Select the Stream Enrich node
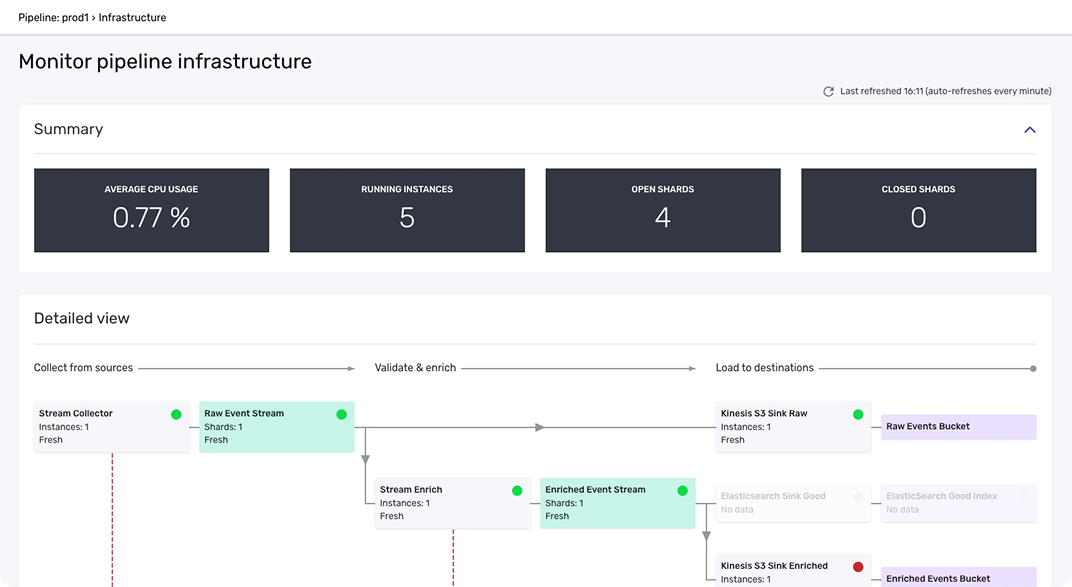The width and height of the screenshot is (1072, 587). coord(452,503)
